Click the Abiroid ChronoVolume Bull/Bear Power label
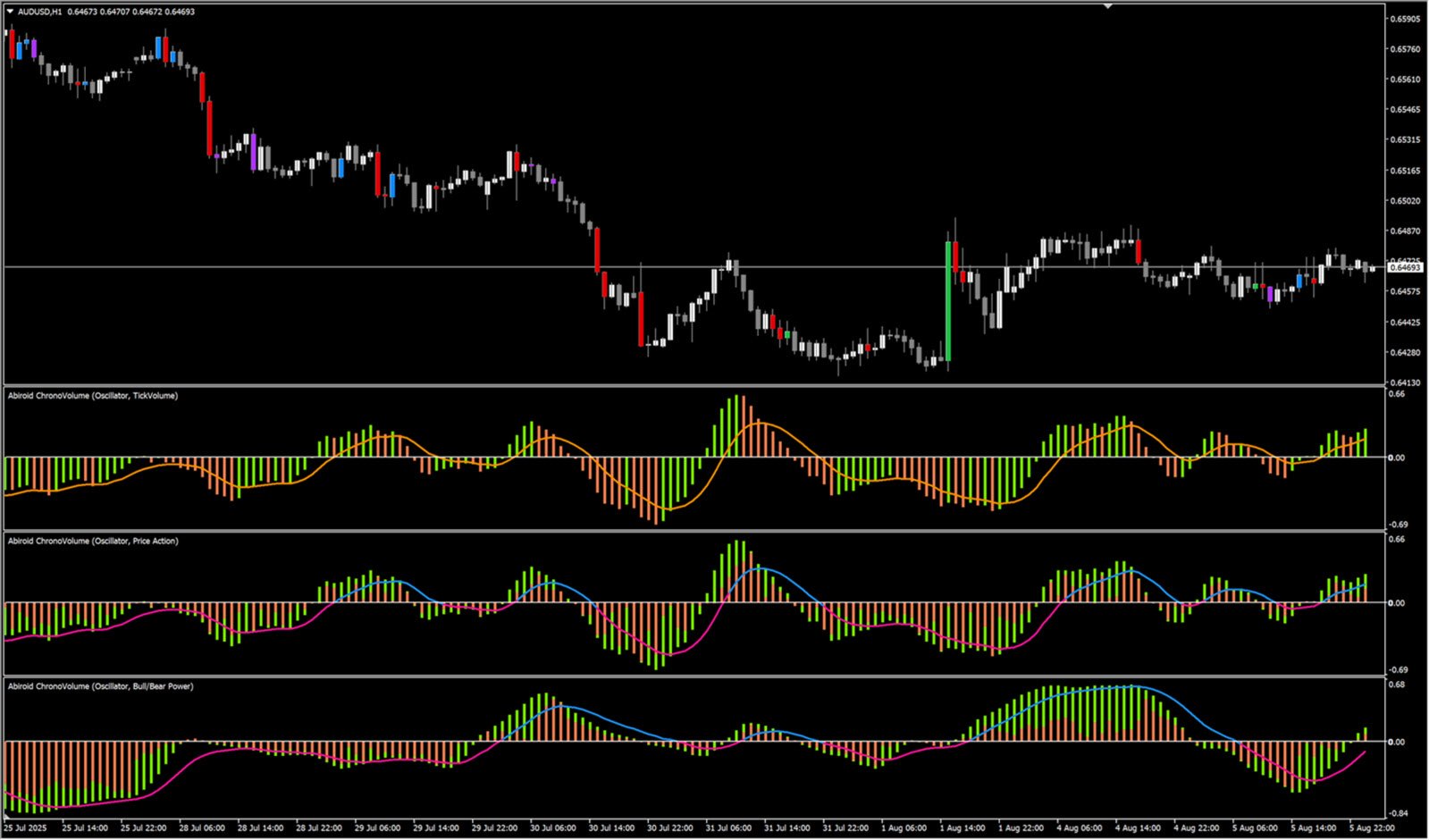Image resolution: width=1429 pixels, height=840 pixels. 100,686
